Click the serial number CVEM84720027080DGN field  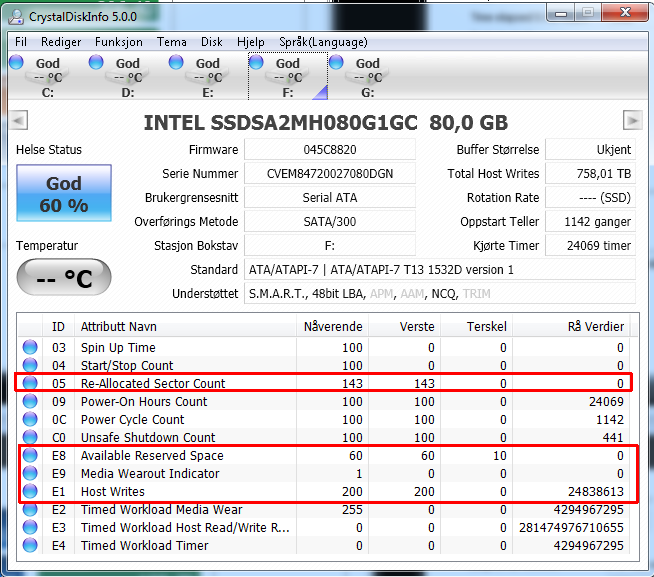(330, 174)
